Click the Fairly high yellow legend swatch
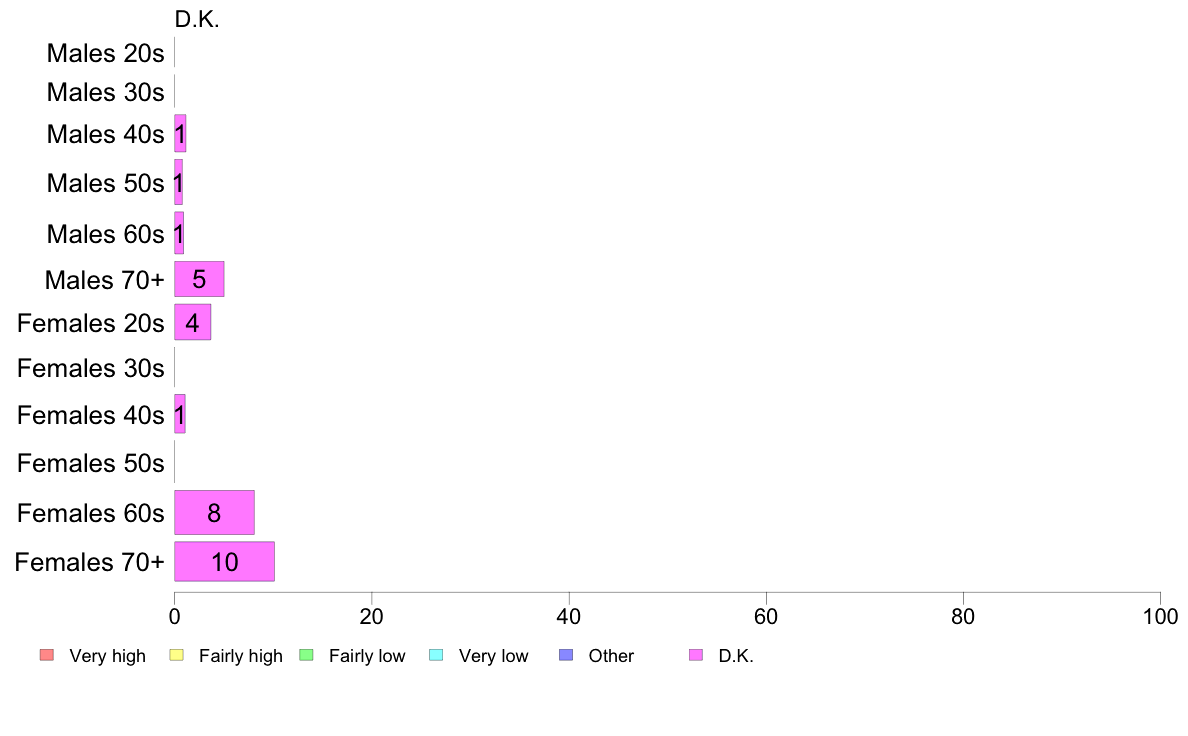The height and width of the screenshot is (736, 1188). 177,655
